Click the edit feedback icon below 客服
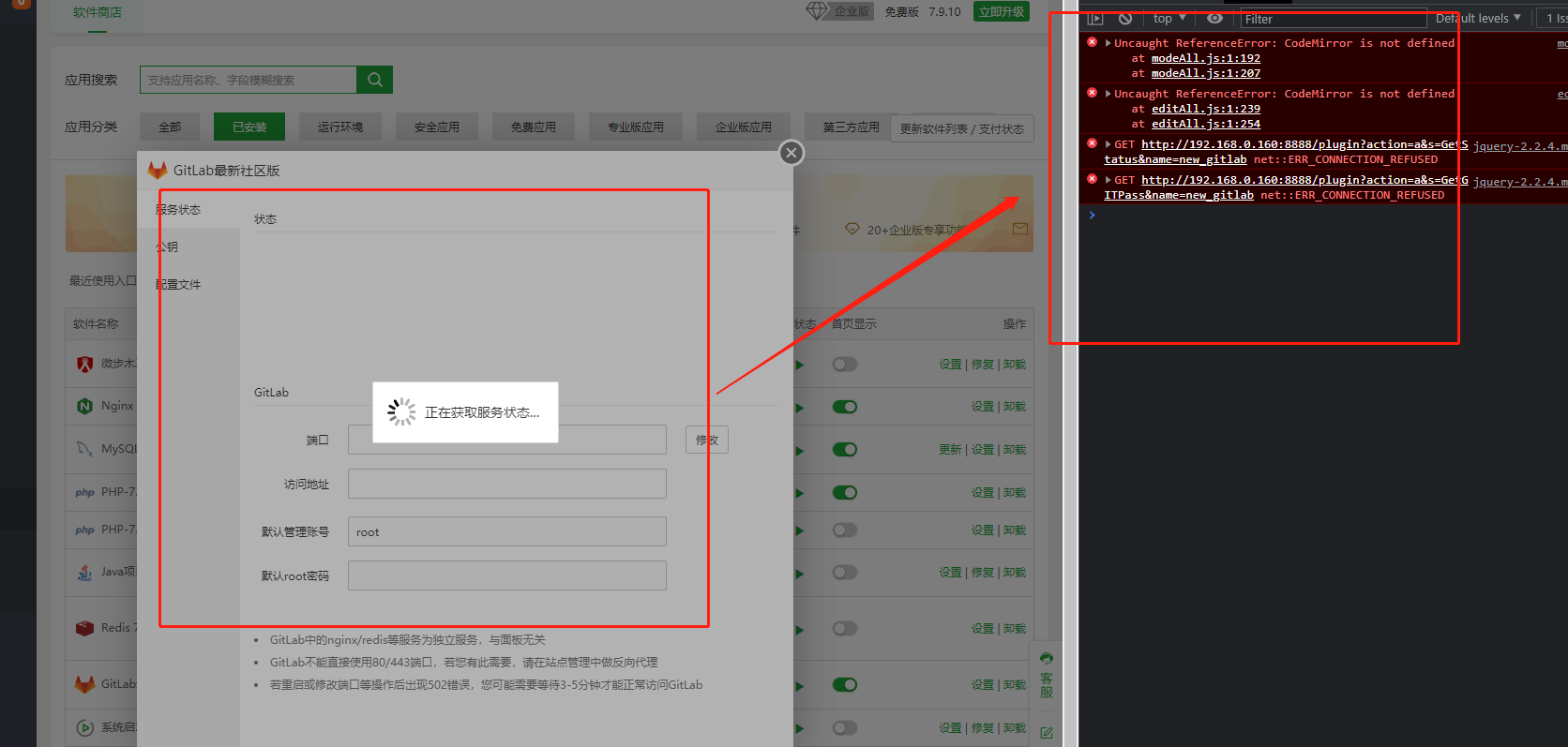 click(x=1047, y=733)
